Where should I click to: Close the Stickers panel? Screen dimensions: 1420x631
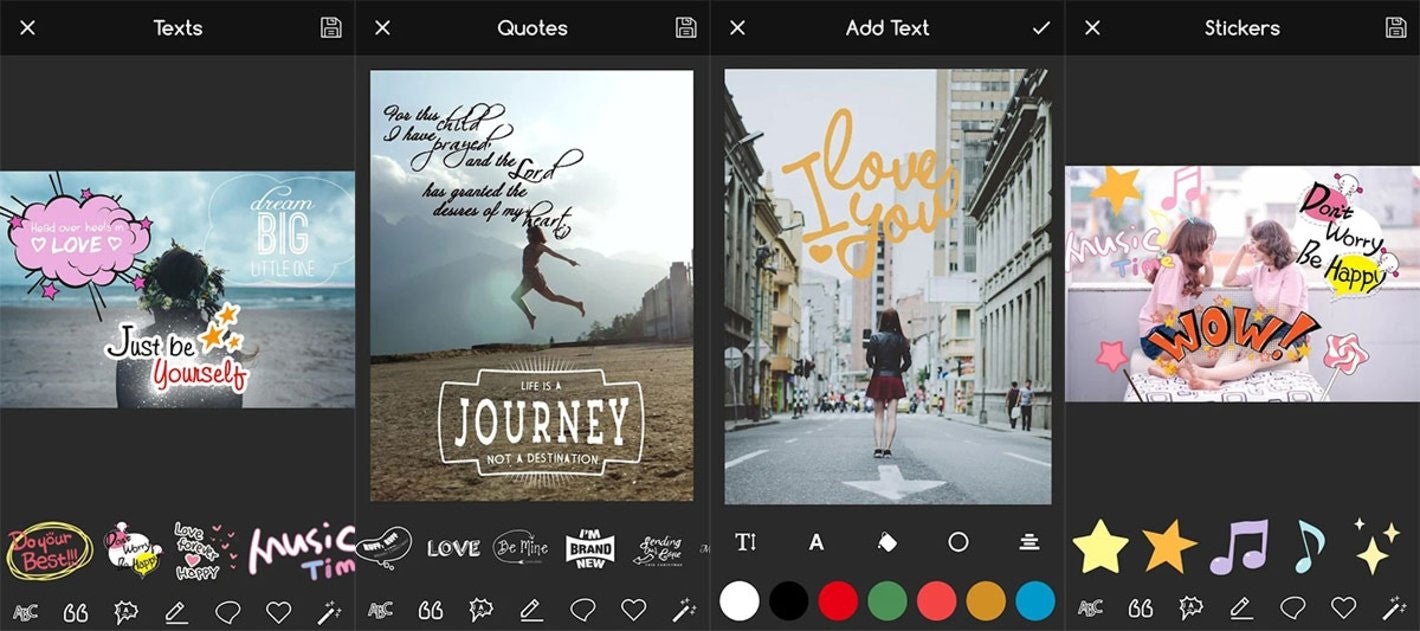tap(1091, 27)
